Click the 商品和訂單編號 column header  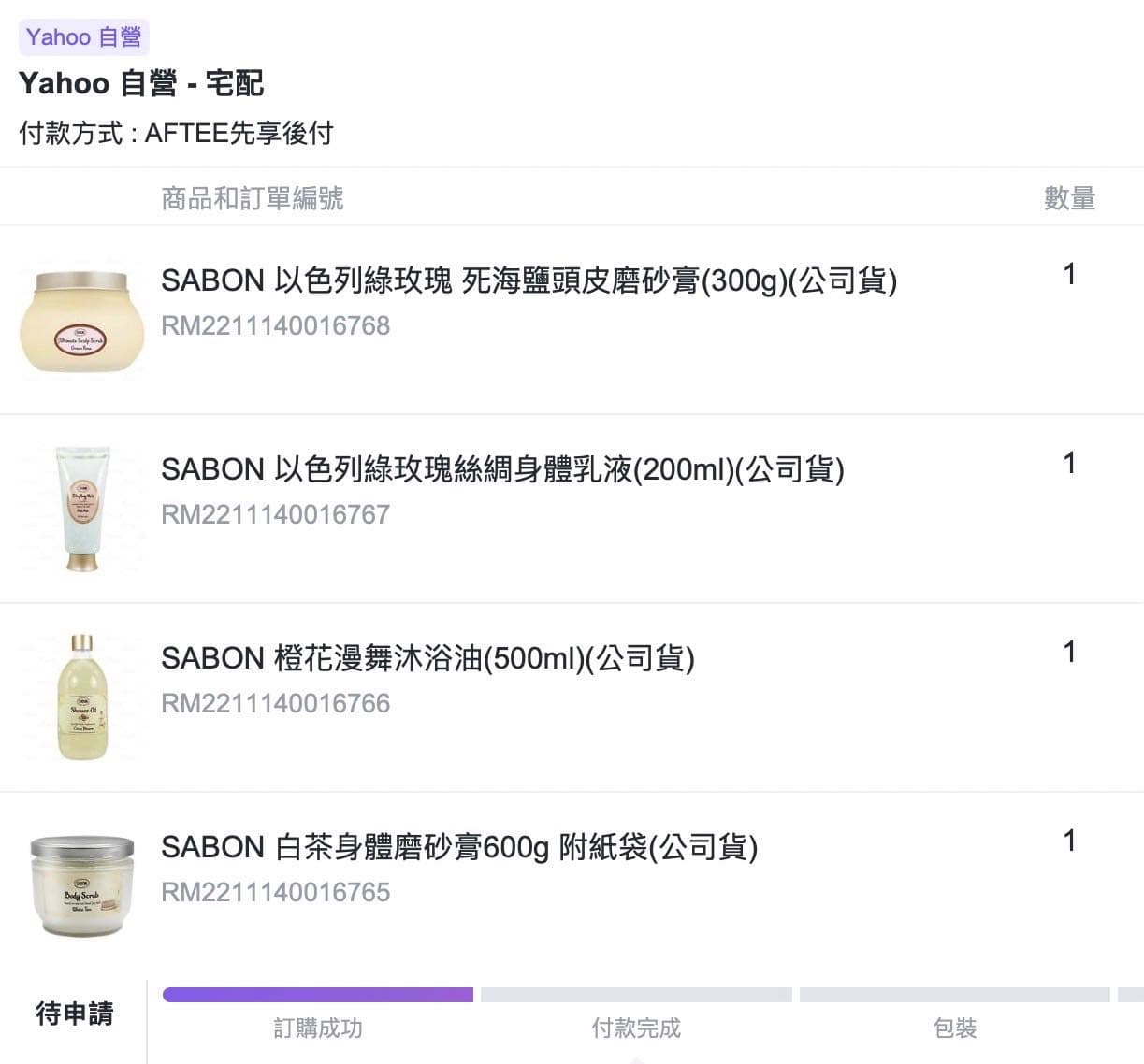(x=251, y=197)
